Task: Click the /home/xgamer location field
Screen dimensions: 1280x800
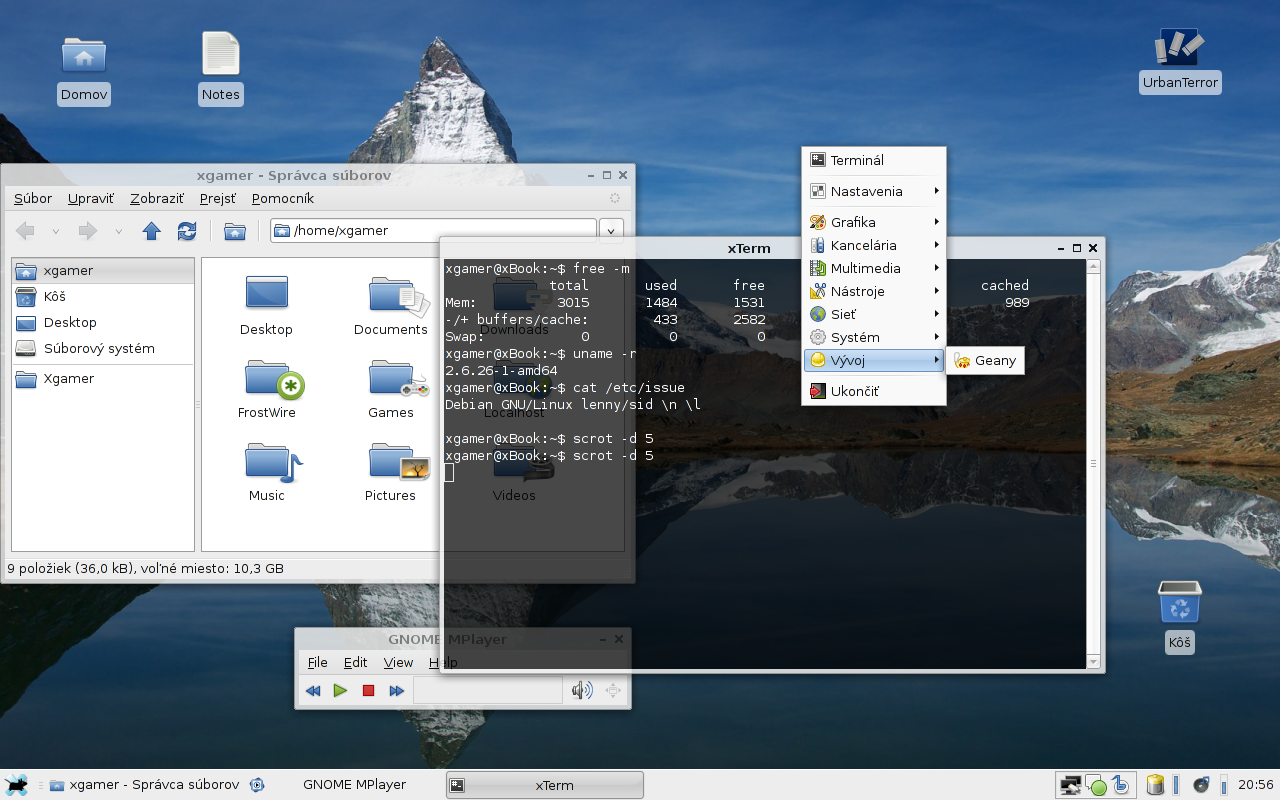Action: [433, 231]
